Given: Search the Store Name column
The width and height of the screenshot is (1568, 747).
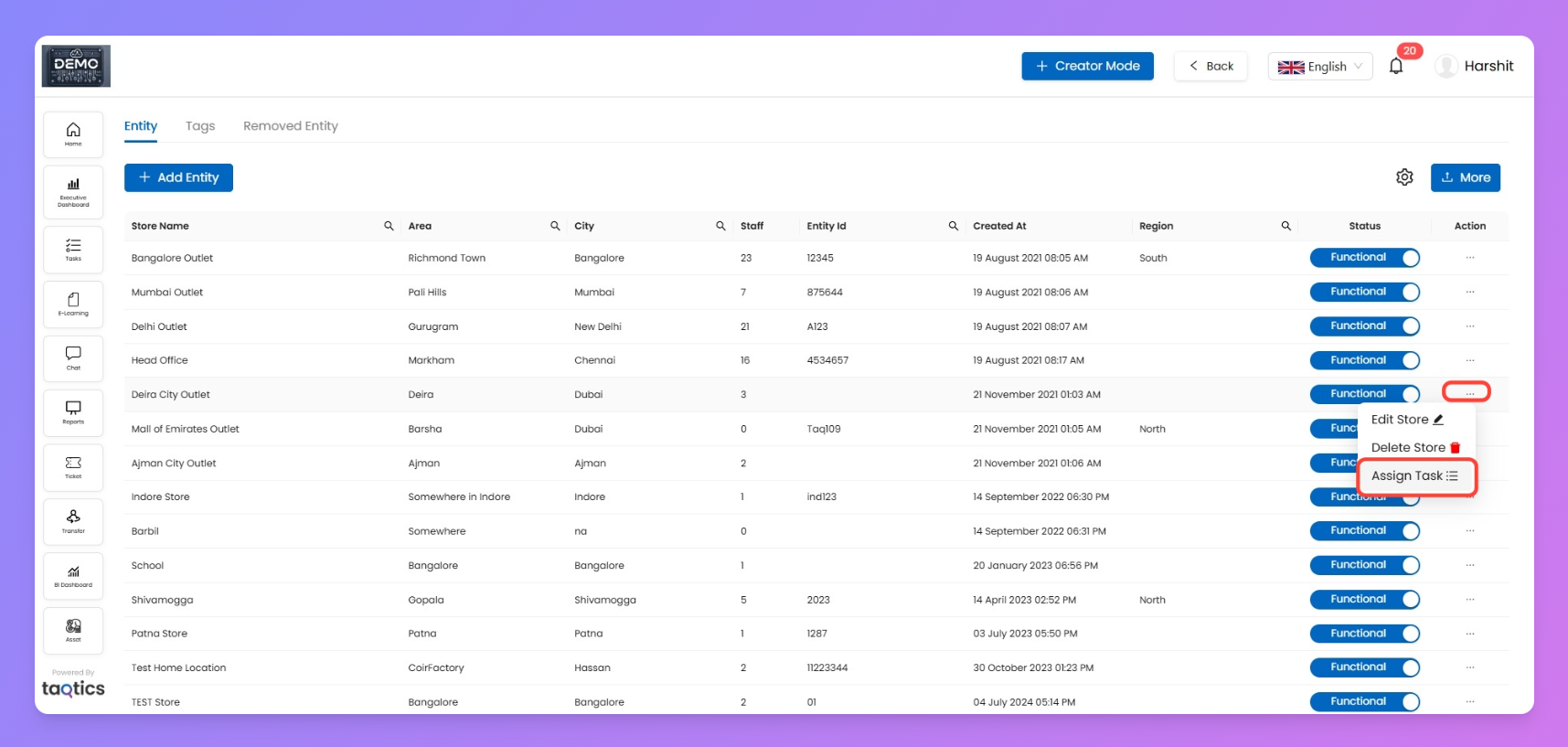Looking at the screenshot, I should 389,226.
